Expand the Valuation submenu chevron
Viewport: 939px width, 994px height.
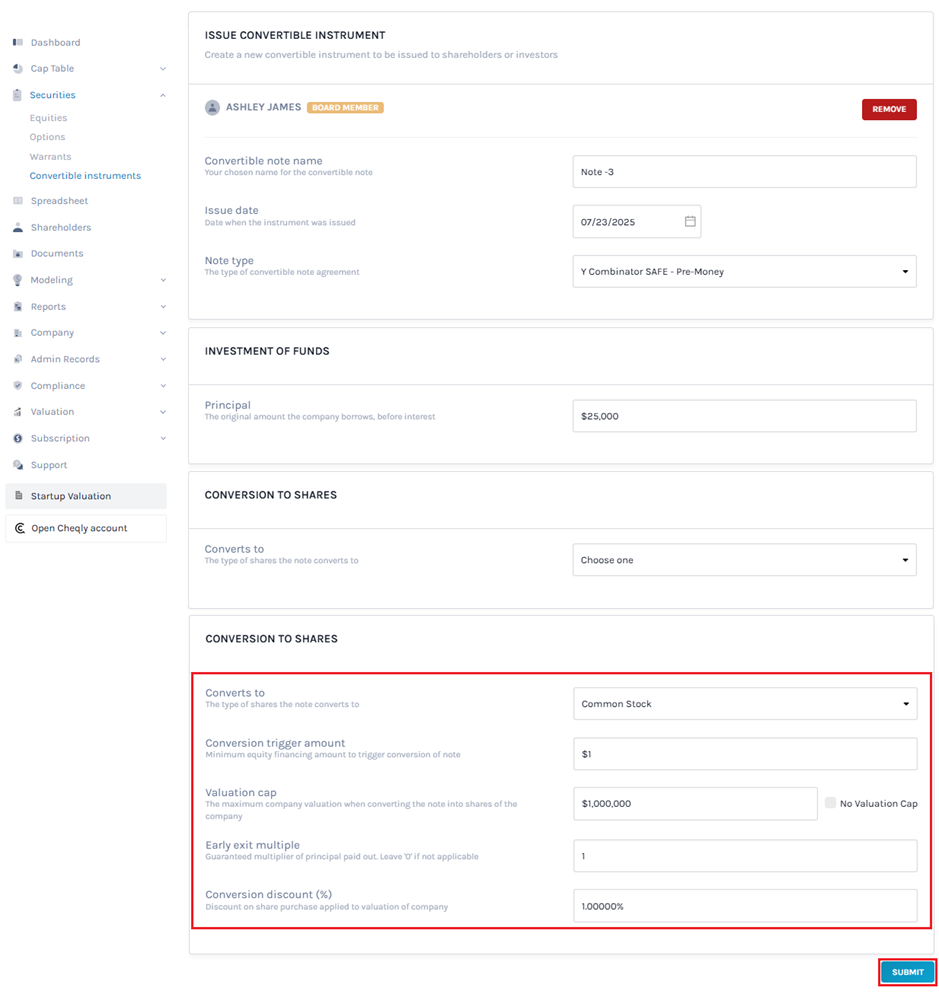(163, 412)
